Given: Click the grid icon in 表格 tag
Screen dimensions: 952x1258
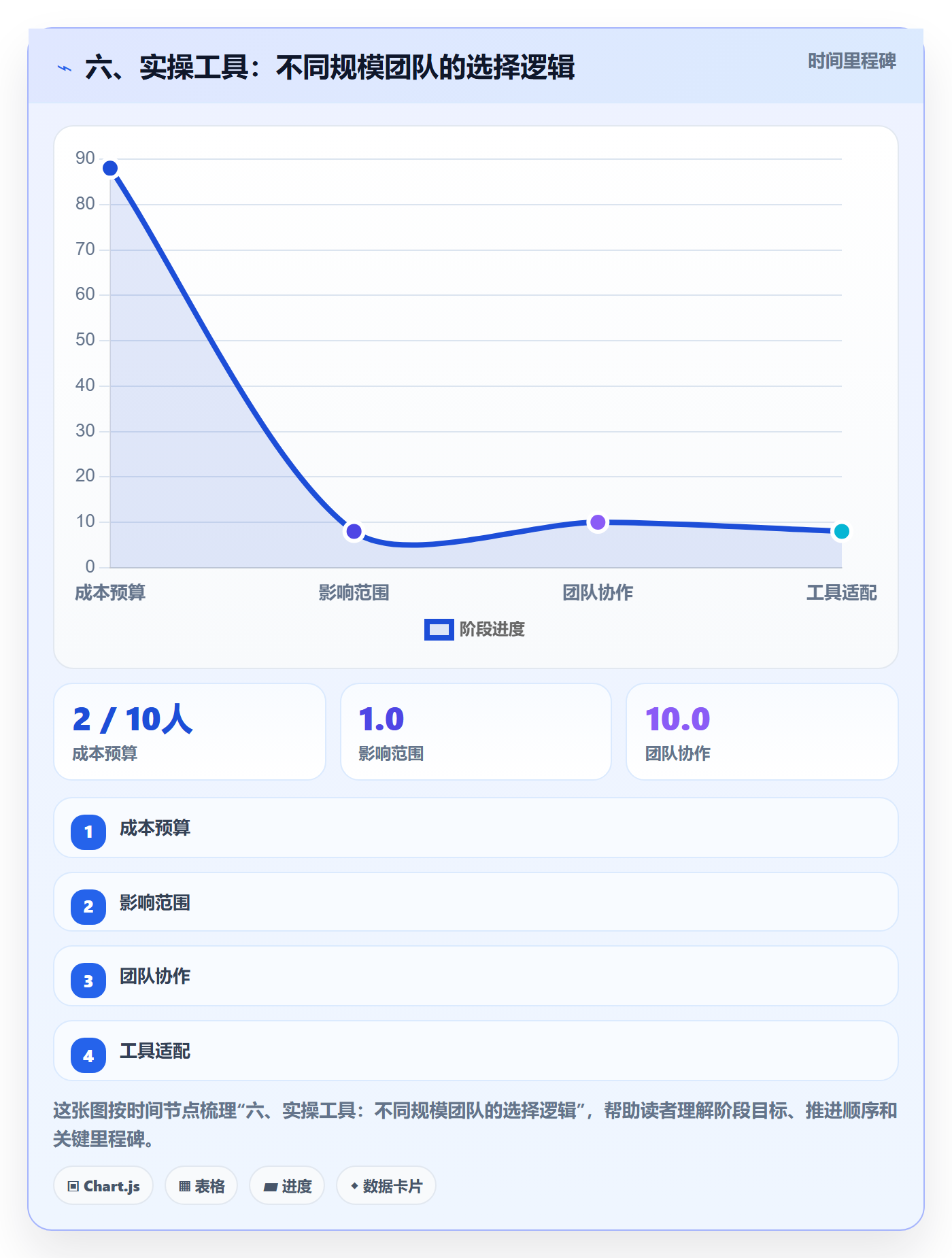Looking at the screenshot, I should (184, 1187).
